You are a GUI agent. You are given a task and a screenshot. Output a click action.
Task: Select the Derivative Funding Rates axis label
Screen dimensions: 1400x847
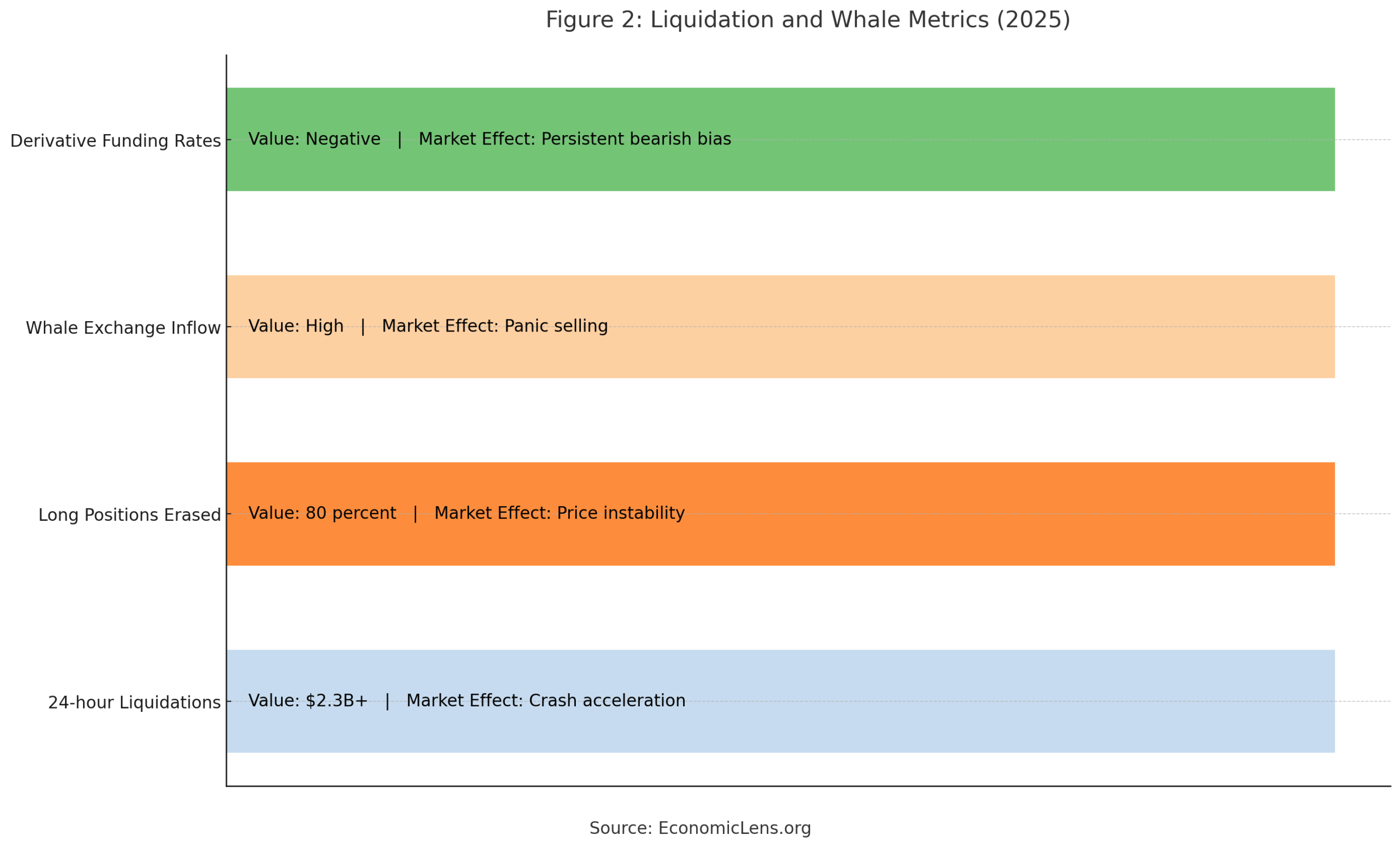point(115,141)
